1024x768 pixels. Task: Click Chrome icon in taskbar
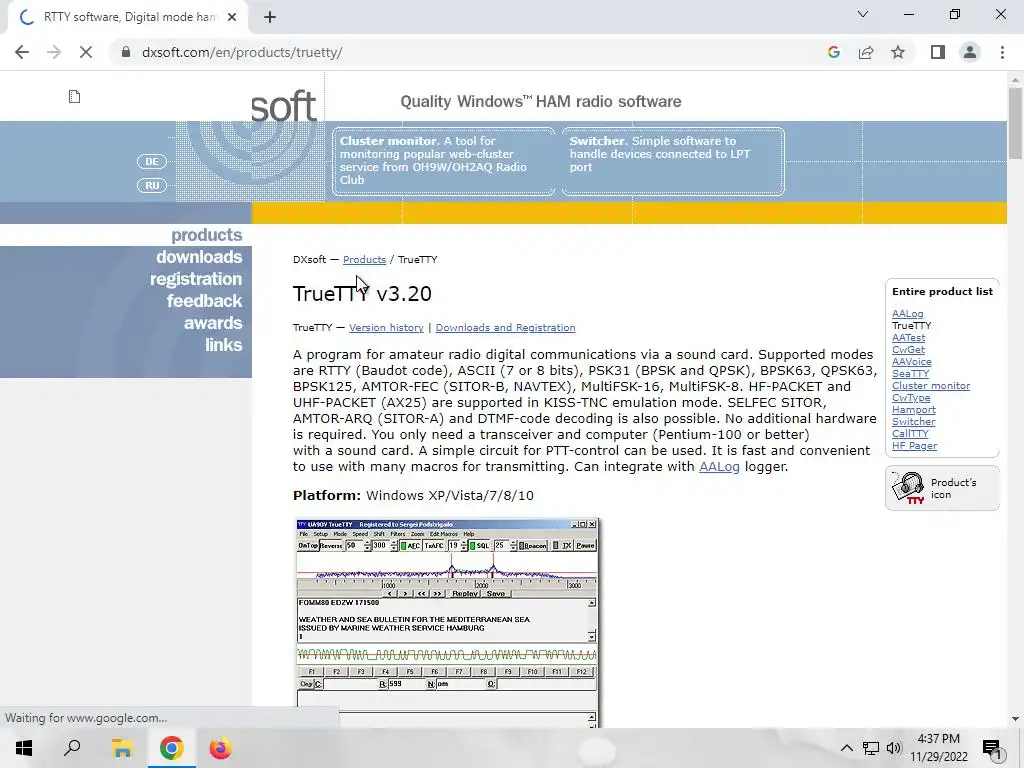tap(171, 748)
